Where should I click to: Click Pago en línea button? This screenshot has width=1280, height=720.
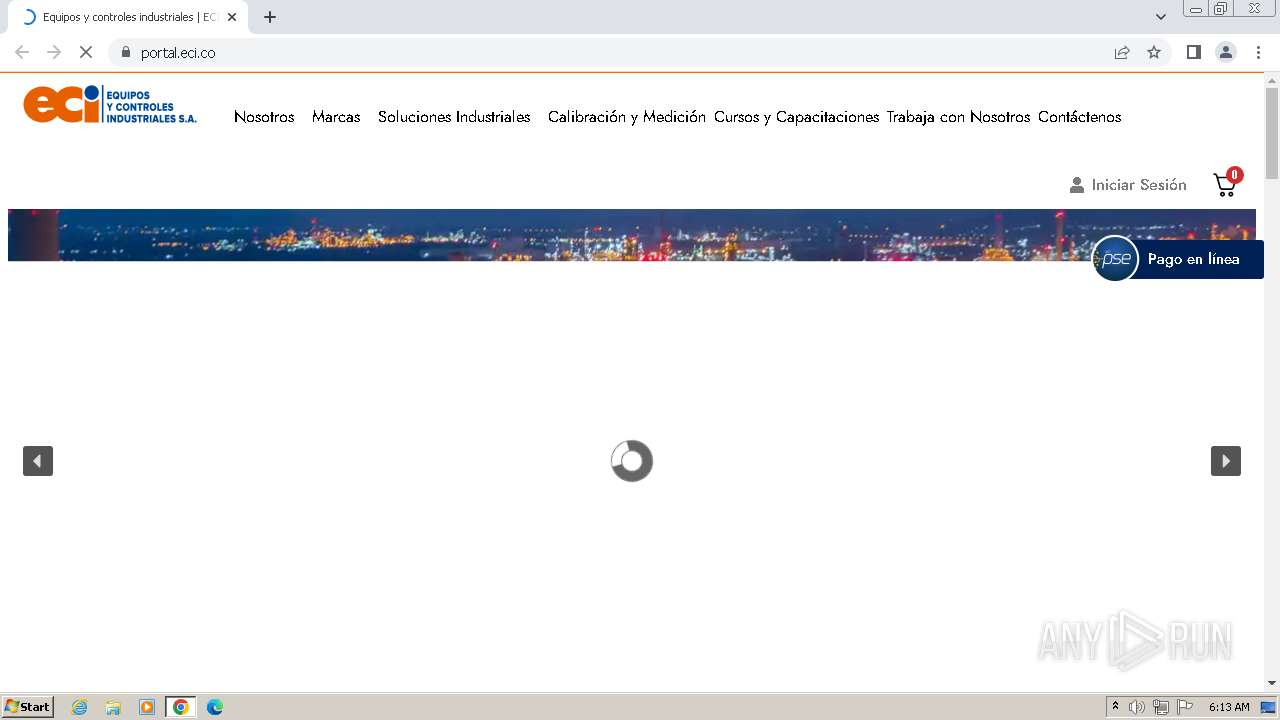point(1194,259)
